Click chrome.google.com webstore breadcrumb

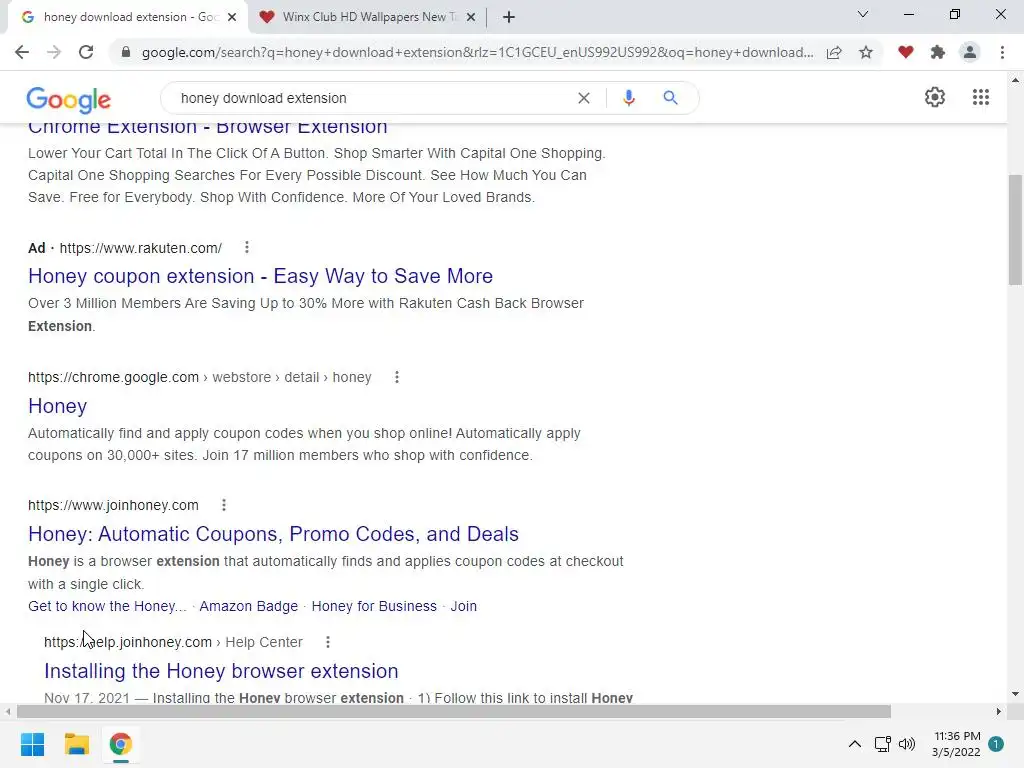click(200, 377)
